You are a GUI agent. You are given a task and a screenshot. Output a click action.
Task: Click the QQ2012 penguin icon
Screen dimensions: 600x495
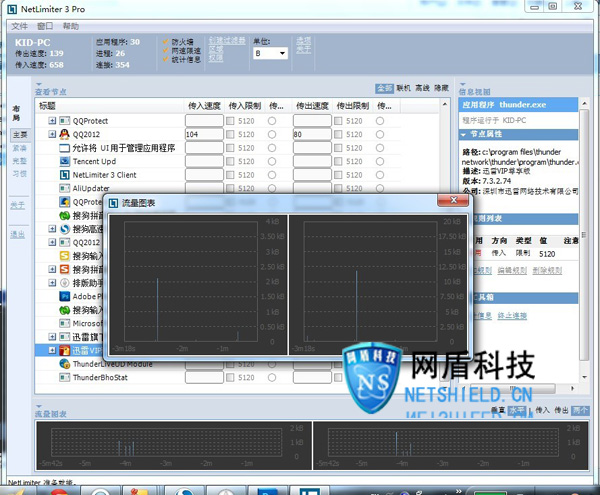pos(64,134)
